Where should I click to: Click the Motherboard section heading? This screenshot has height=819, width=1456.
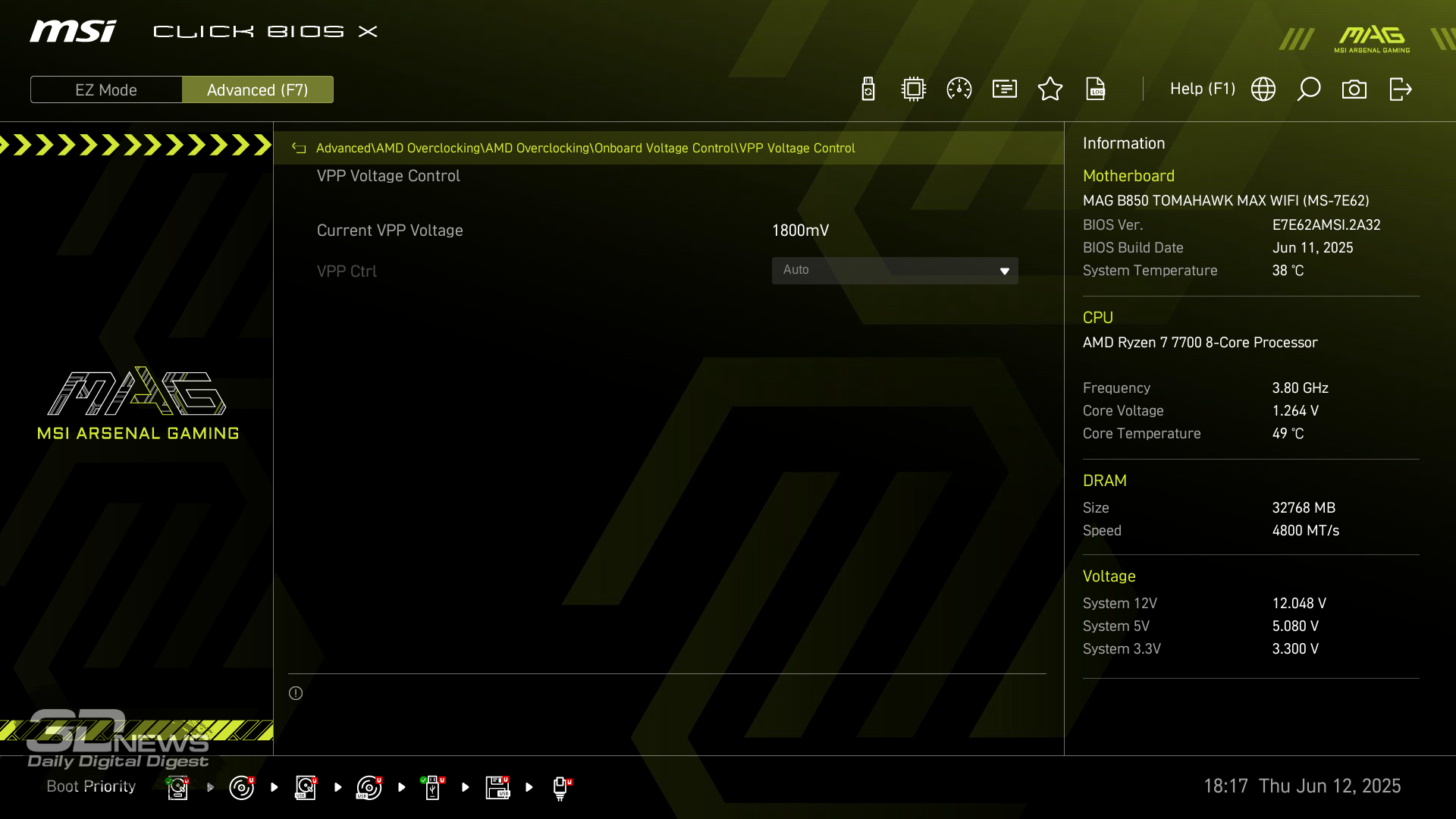pyautogui.click(x=1128, y=176)
